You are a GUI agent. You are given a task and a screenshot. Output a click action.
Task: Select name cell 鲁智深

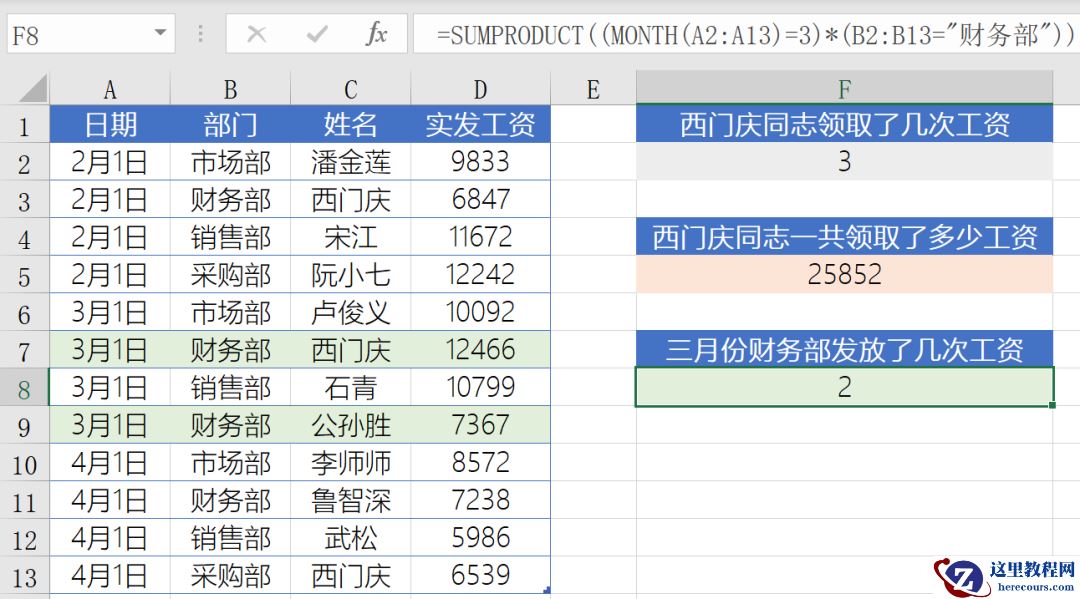[351, 500]
